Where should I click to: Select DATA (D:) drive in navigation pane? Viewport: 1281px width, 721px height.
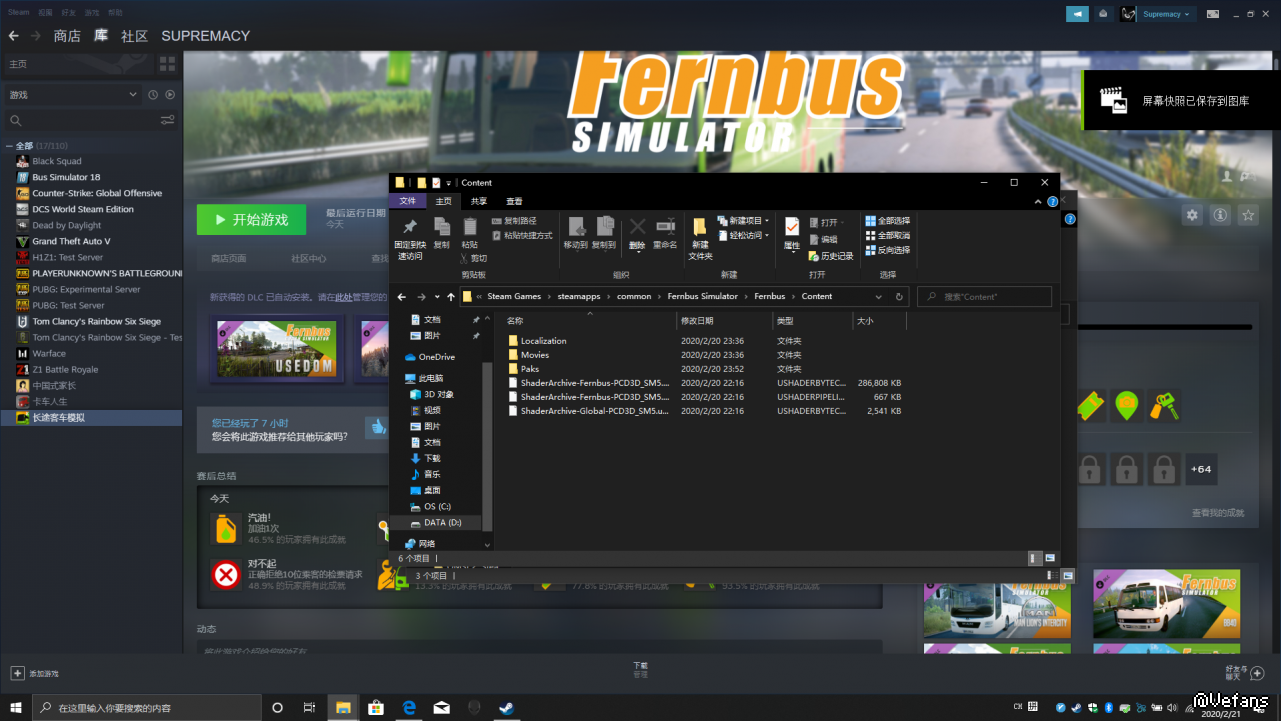442,523
